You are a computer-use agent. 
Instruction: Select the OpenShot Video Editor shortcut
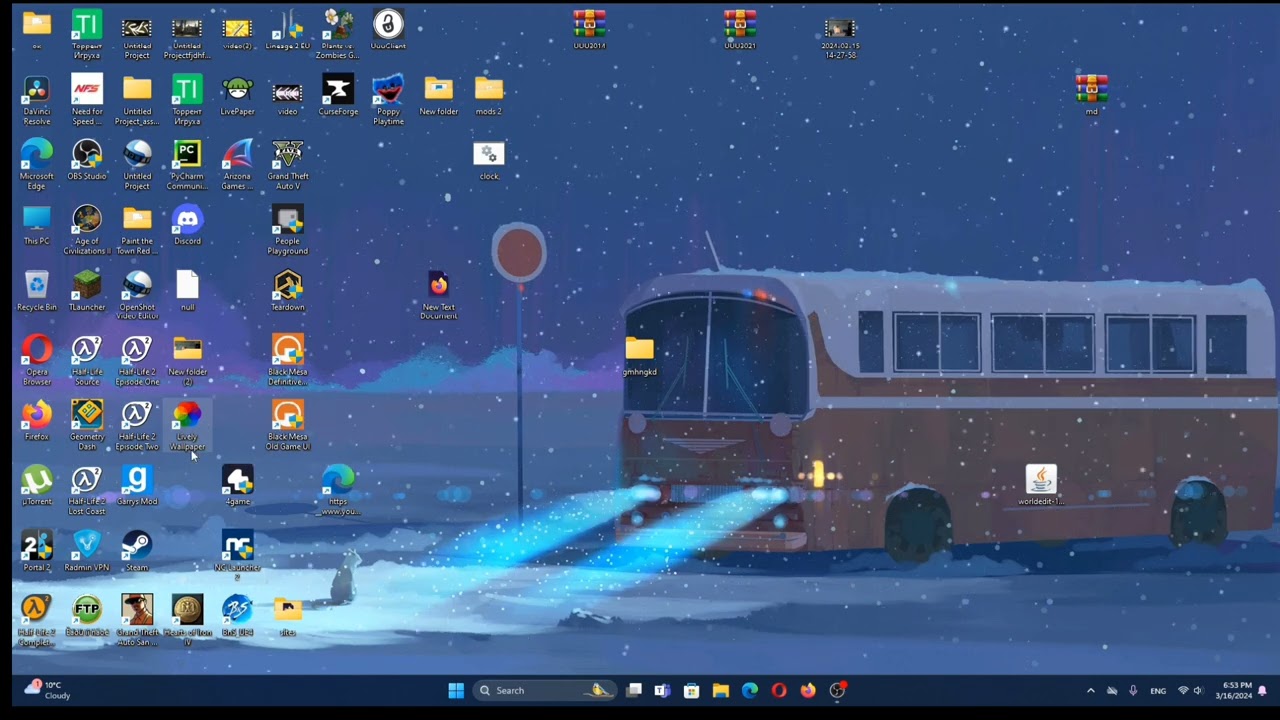[137, 295]
